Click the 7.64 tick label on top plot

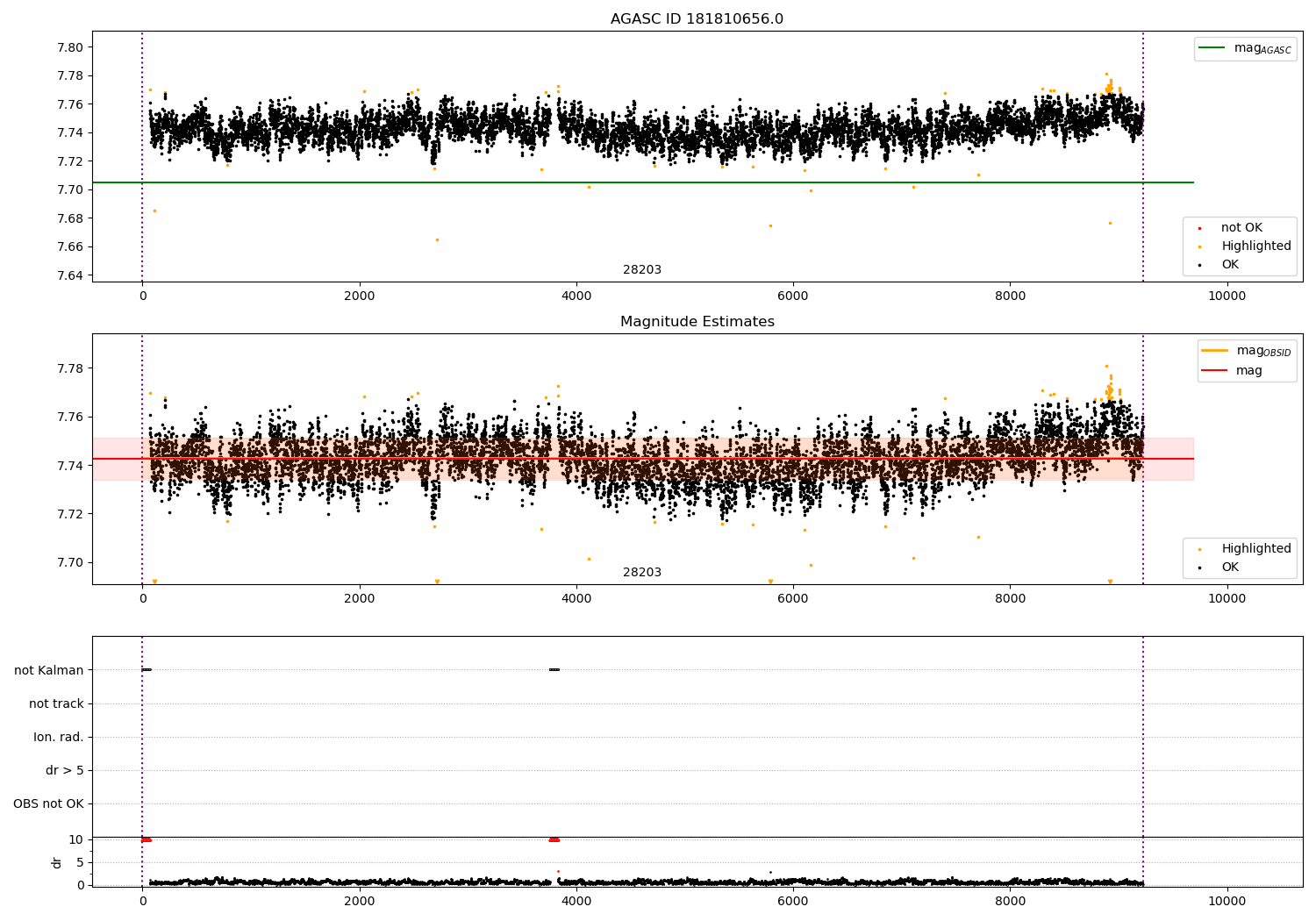point(69,275)
